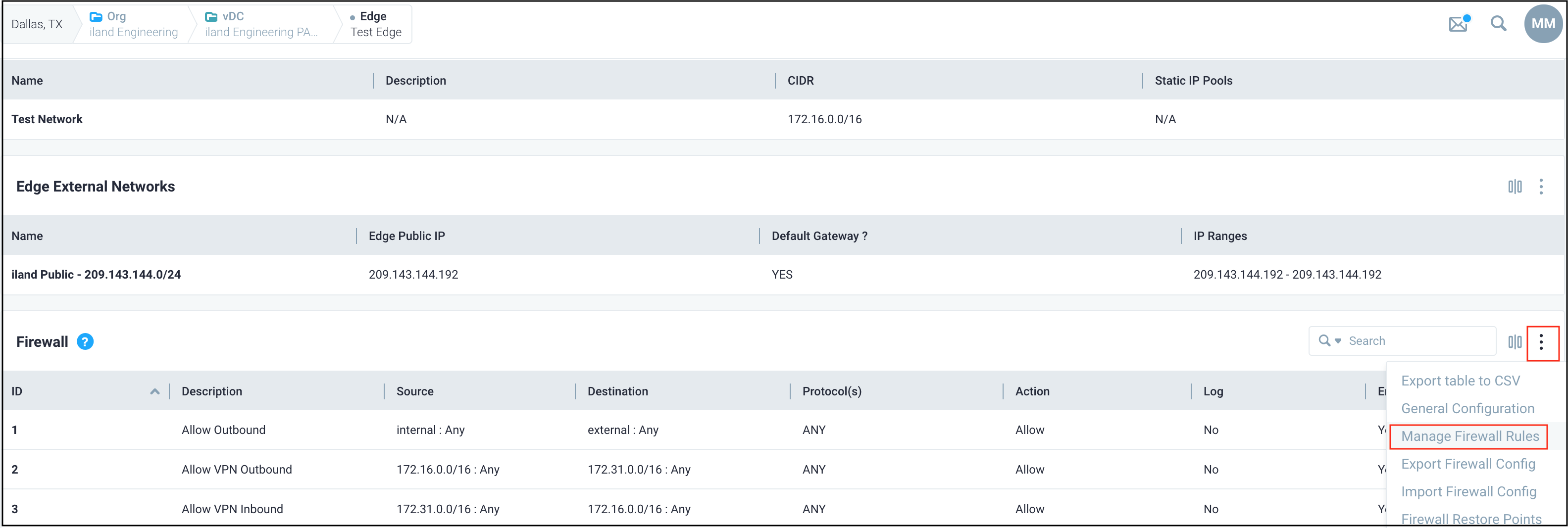Toggle ID column sort arrow

click(154, 392)
